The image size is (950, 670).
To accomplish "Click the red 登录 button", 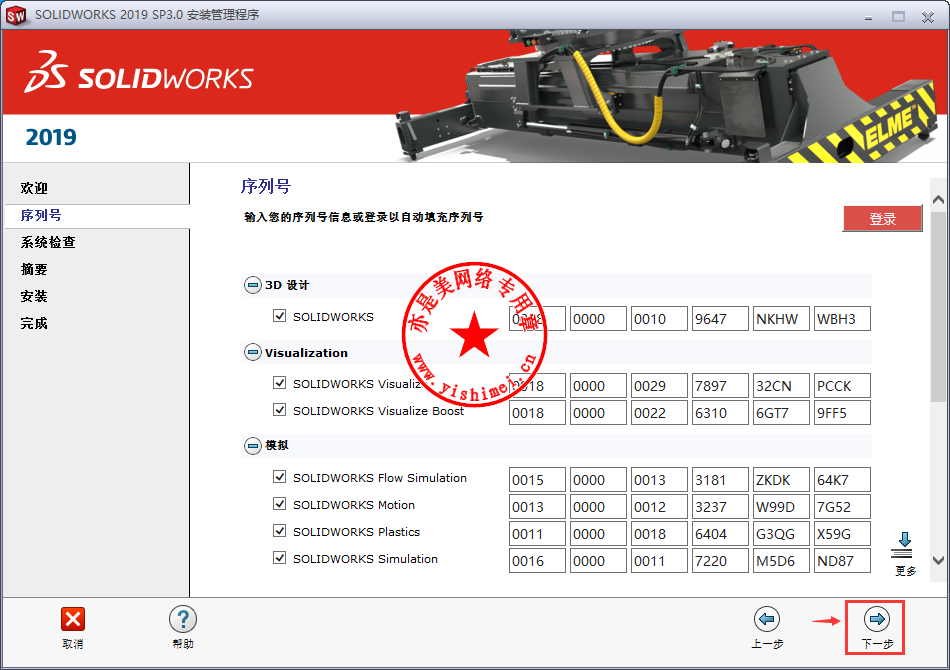I will (x=882, y=219).
